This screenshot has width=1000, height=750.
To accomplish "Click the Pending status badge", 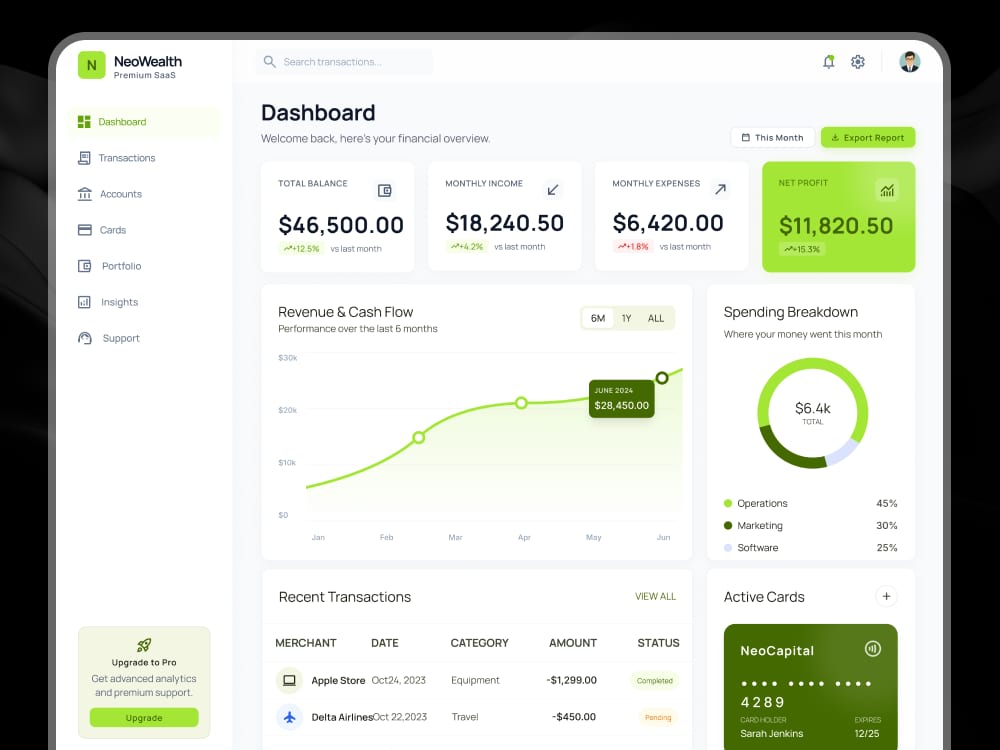I will [658, 717].
